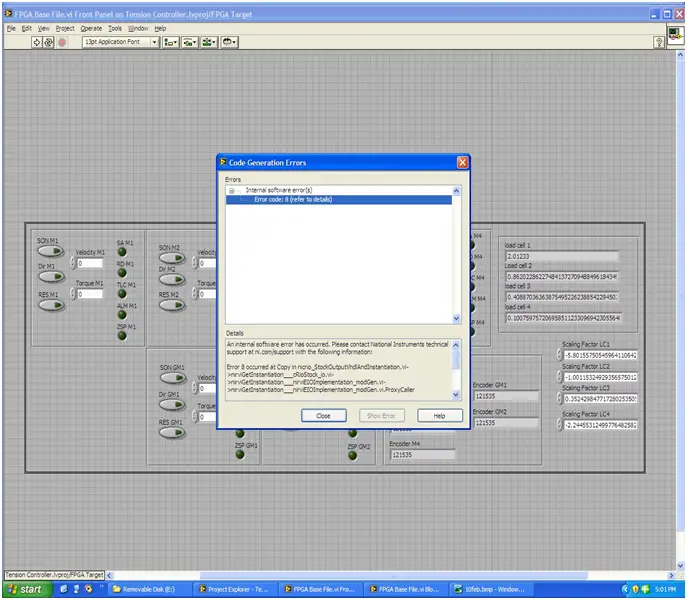
Task: Click the quick launch overflow chevron
Action: click(x=101, y=586)
